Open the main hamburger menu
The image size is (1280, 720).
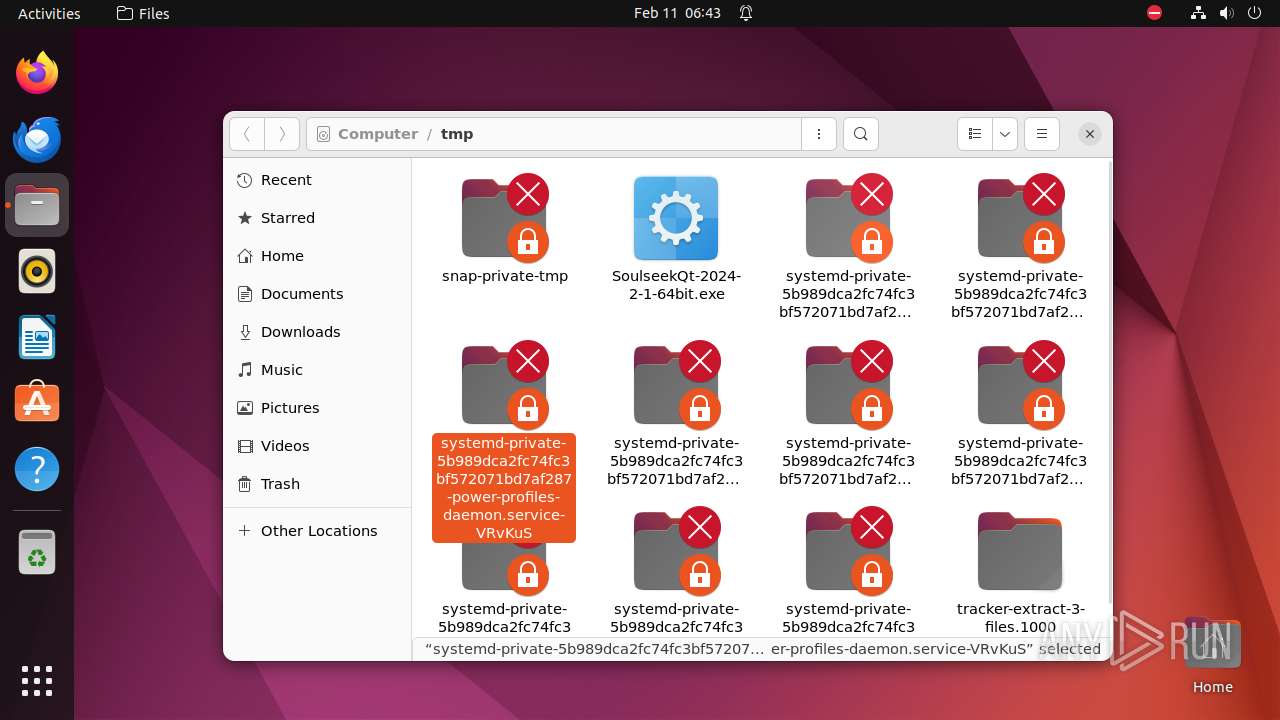(x=1042, y=134)
